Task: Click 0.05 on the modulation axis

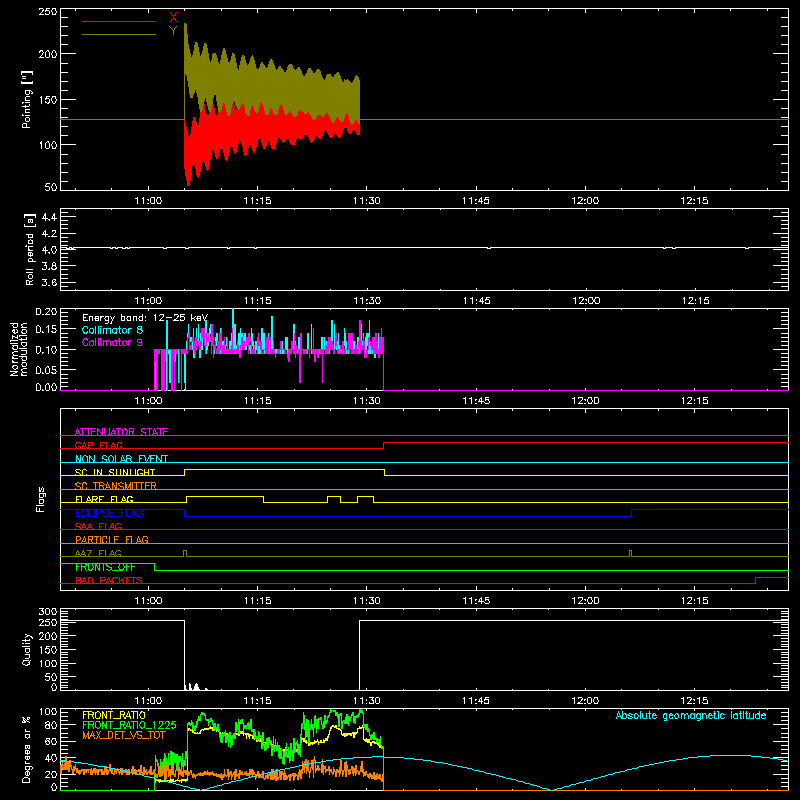Action: click(46, 370)
